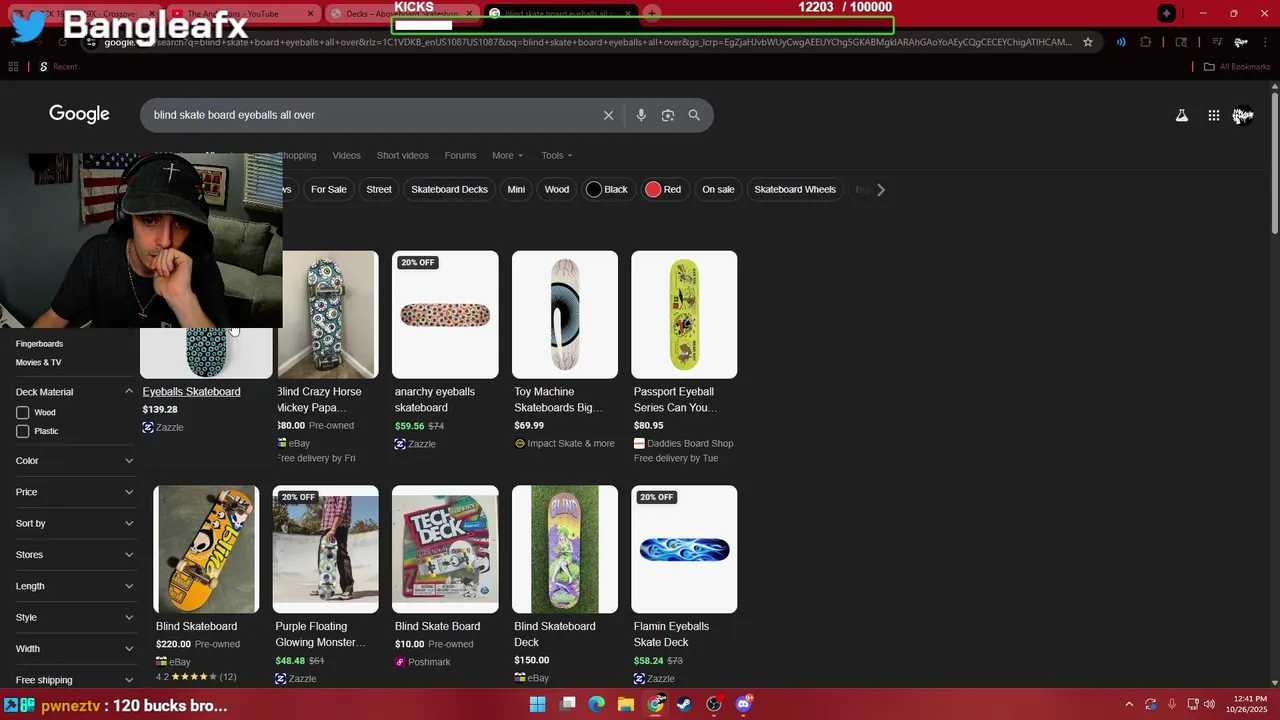Open the Toy Machine skateboard thumbnail
Image resolution: width=1280 pixels, height=720 pixels.
click(x=565, y=315)
